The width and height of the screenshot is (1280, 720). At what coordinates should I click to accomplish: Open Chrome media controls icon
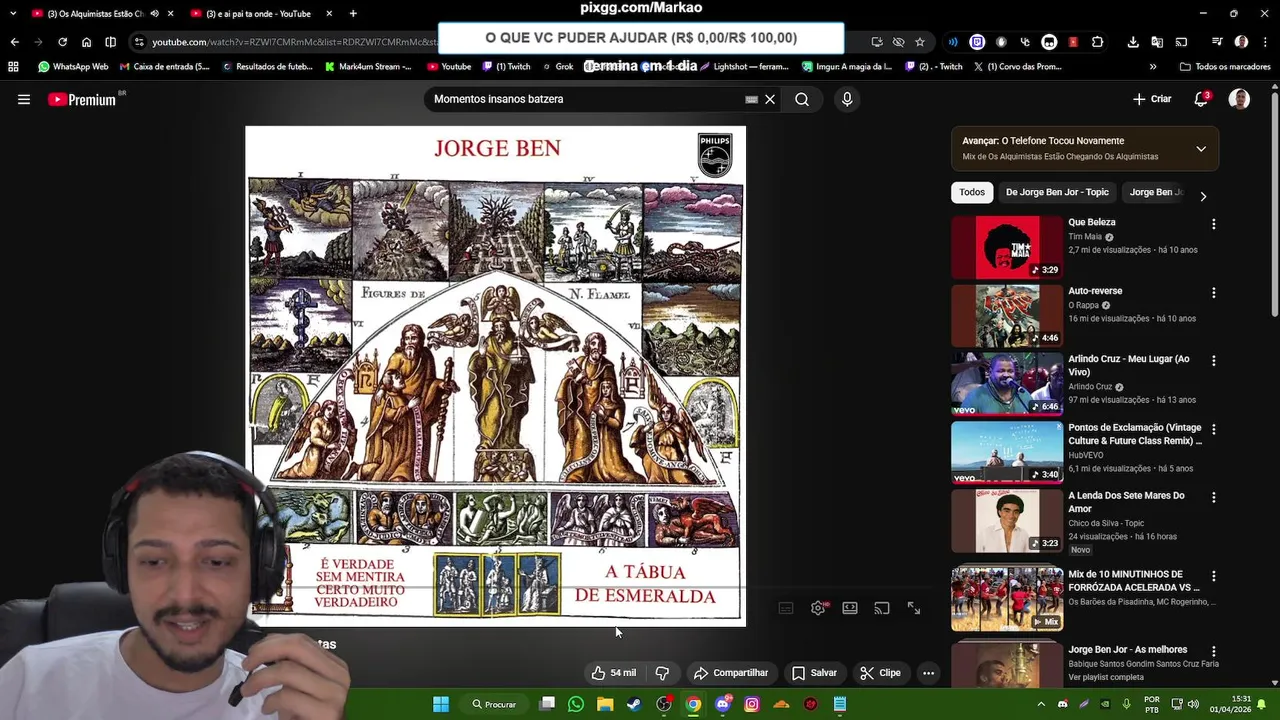(1216, 42)
